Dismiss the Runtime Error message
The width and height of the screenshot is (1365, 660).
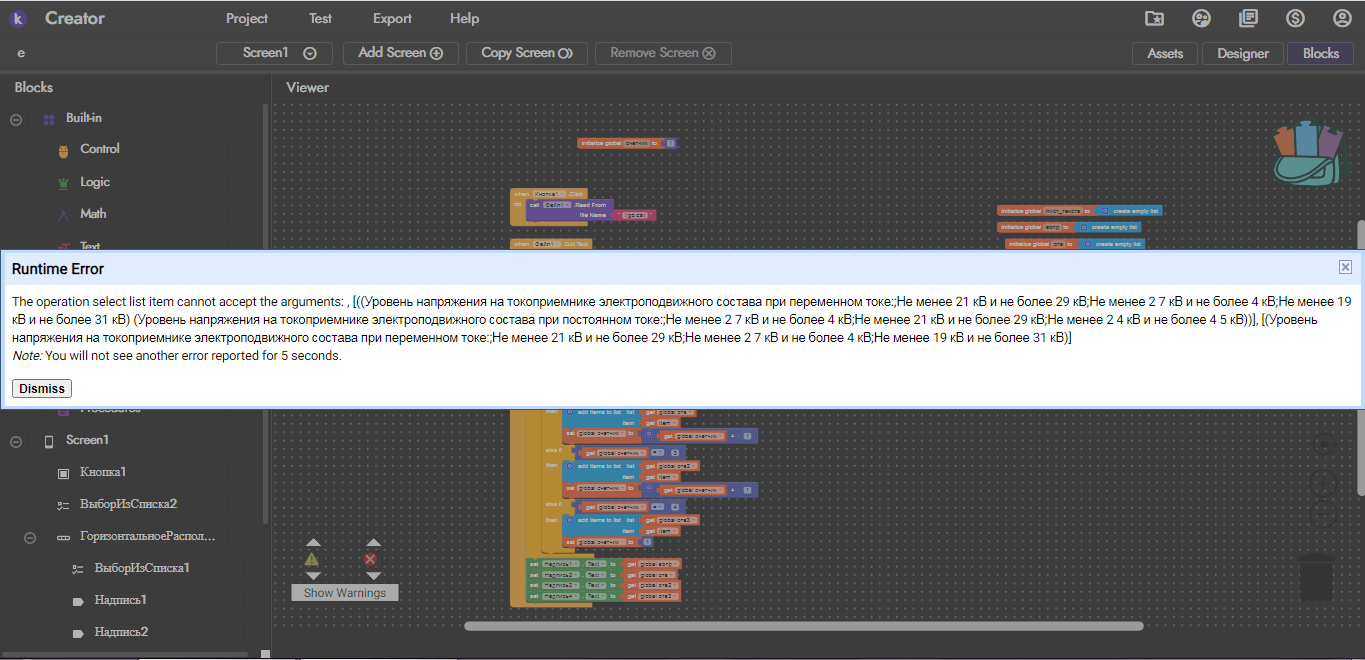pyautogui.click(x=42, y=389)
